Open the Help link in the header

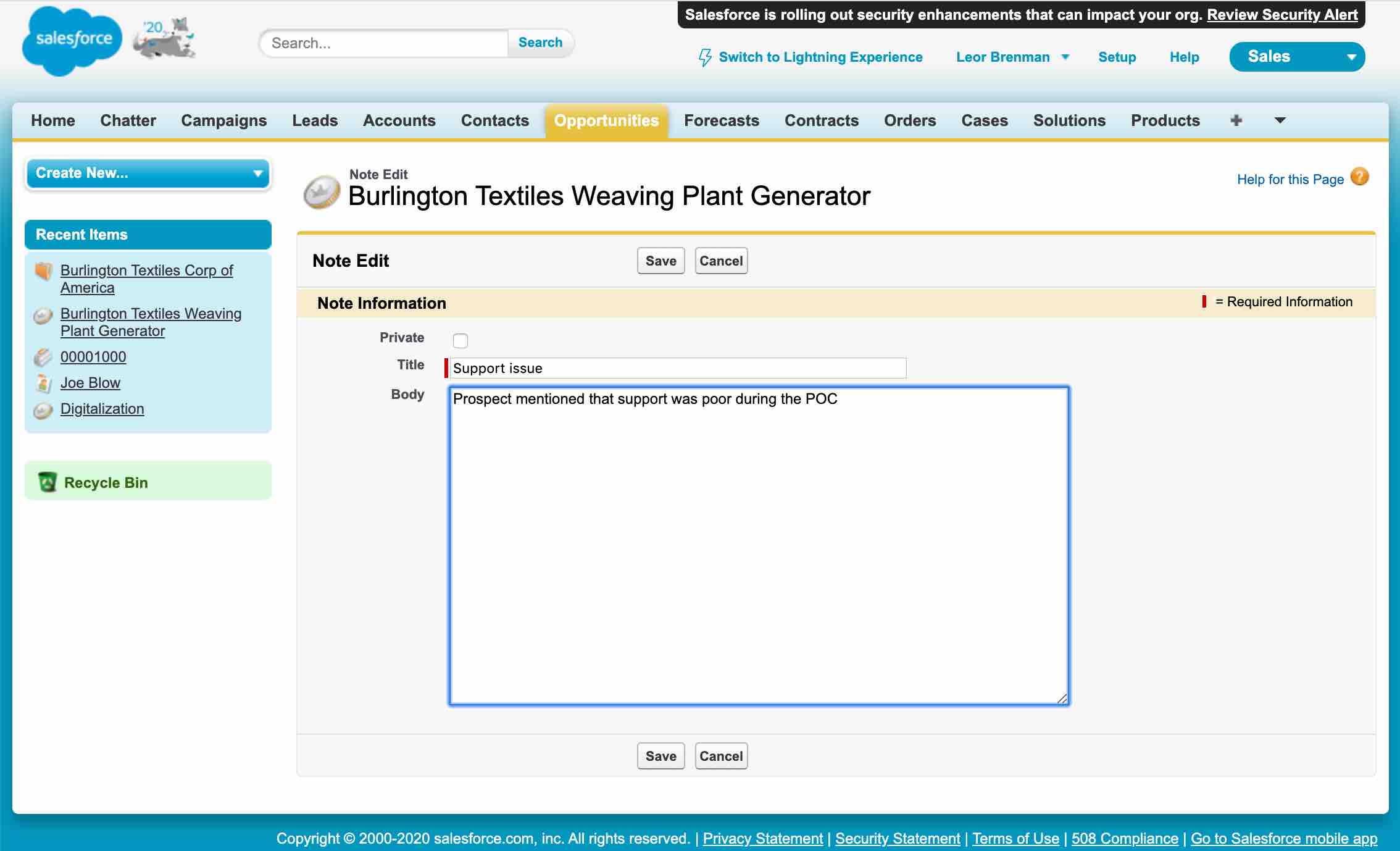pyautogui.click(x=1184, y=57)
